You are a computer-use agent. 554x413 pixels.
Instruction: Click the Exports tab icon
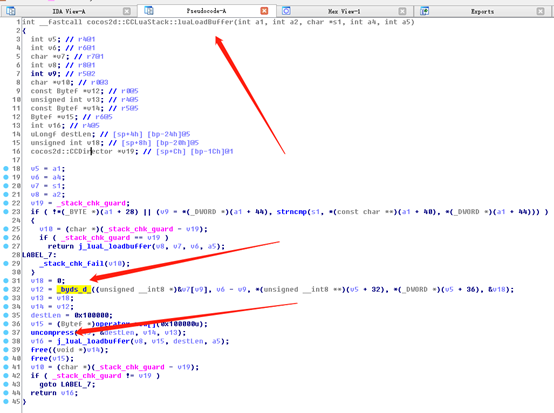click(424, 11)
